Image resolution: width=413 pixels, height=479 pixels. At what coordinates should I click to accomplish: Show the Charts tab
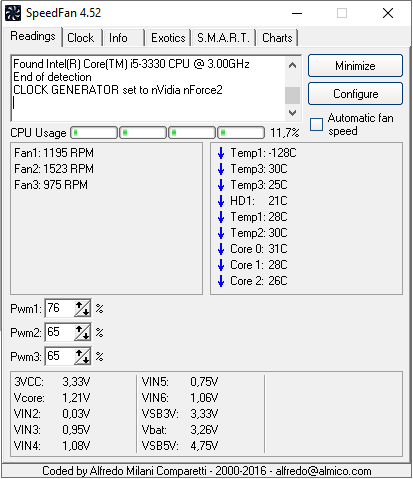(277, 38)
